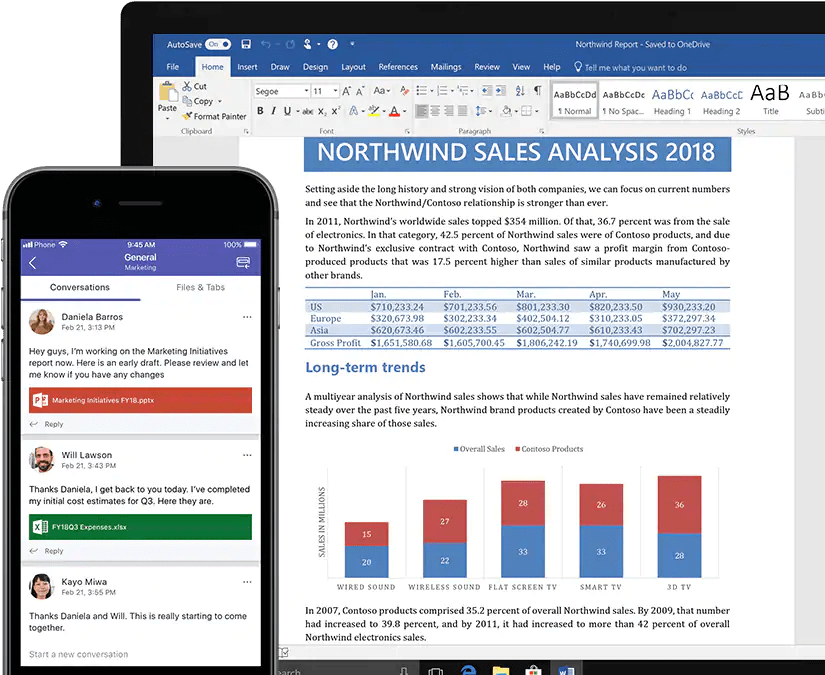Decrease font size with the shrink icon
The width and height of the screenshot is (825, 675).
pyautogui.click(x=360, y=91)
